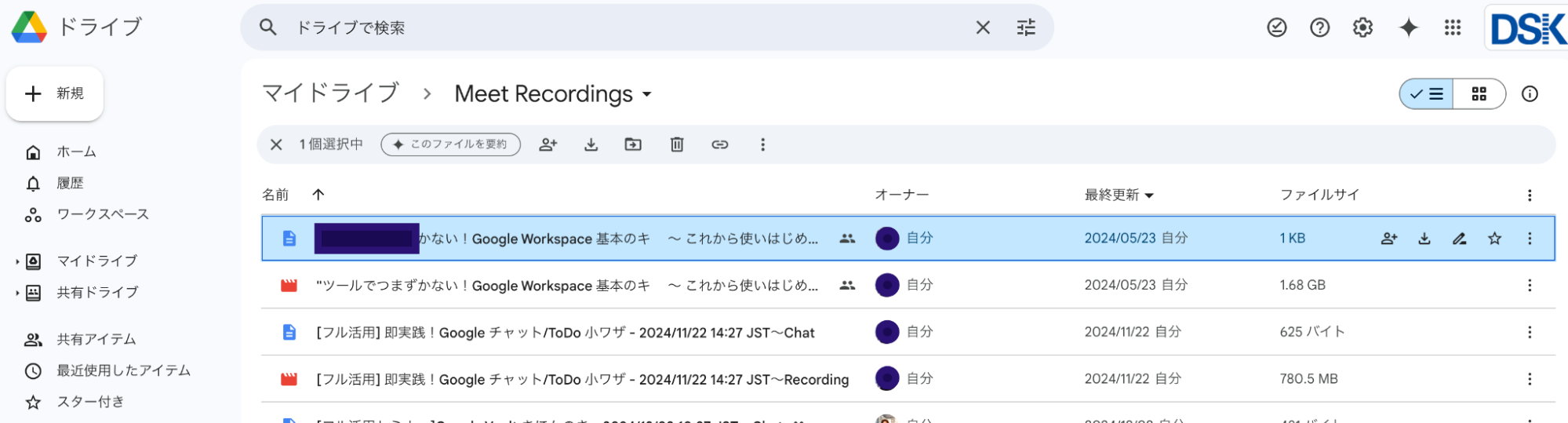The image size is (1568, 423).
Task: Open more actions in selection toolbar
Action: click(762, 144)
